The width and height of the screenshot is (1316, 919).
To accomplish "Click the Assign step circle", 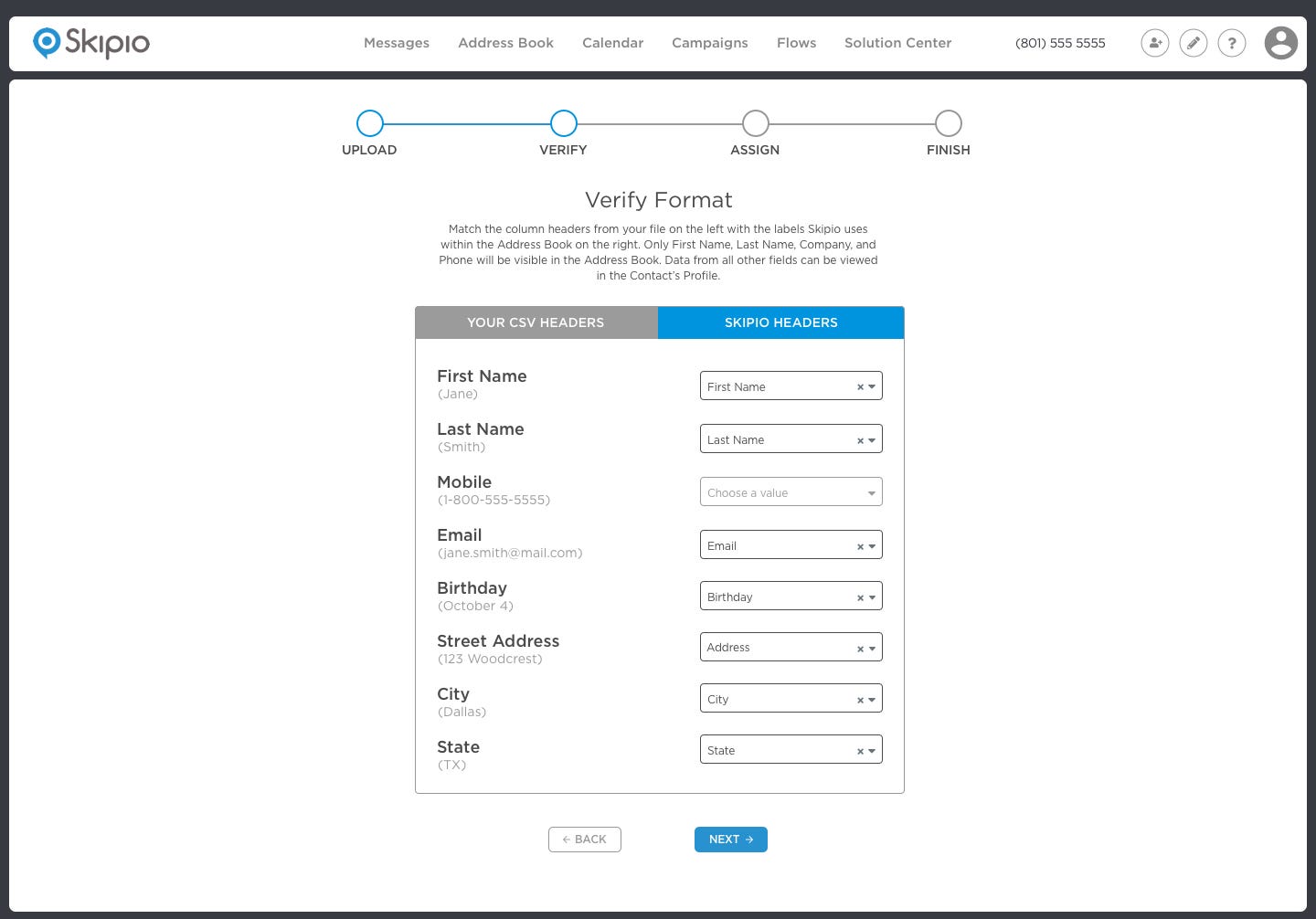I will click(x=756, y=123).
